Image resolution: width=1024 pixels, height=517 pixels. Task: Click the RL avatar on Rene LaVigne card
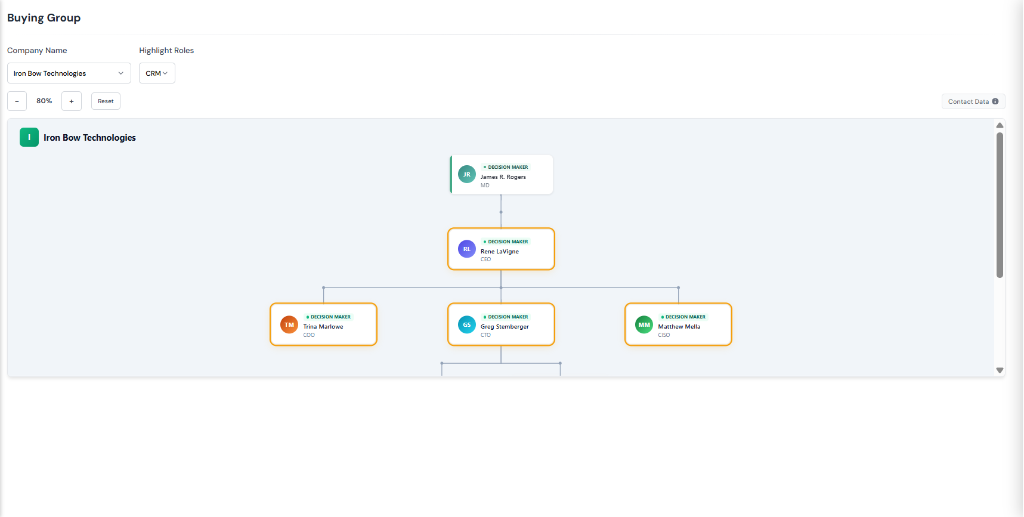coord(466,249)
